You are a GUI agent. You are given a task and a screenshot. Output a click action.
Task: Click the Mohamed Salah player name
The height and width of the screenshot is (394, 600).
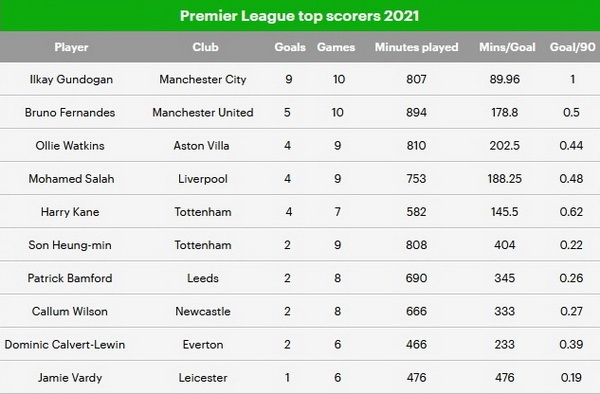tap(71, 179)
